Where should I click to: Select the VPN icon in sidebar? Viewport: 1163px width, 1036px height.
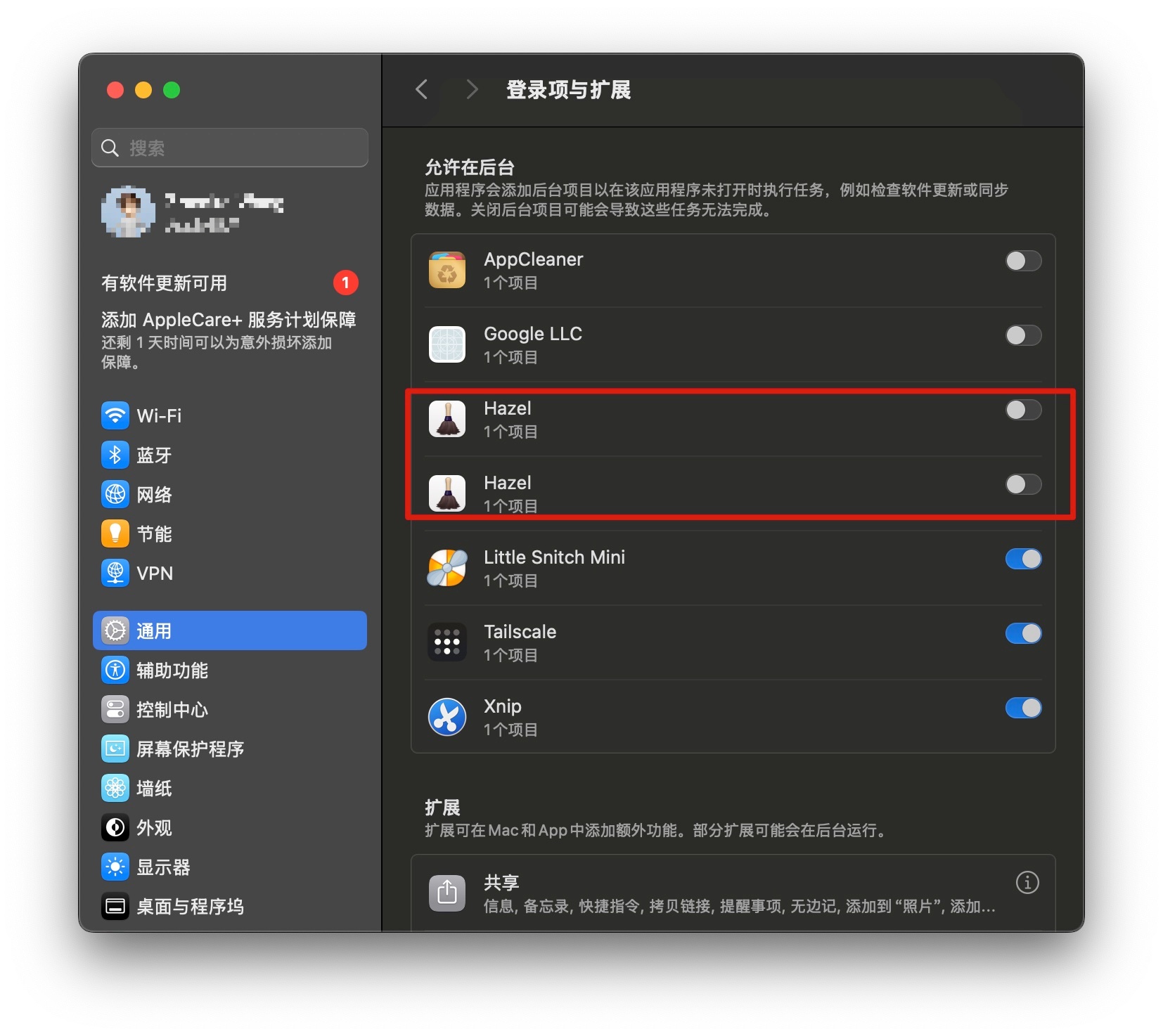pyautogui.click(x=115, y=573)
